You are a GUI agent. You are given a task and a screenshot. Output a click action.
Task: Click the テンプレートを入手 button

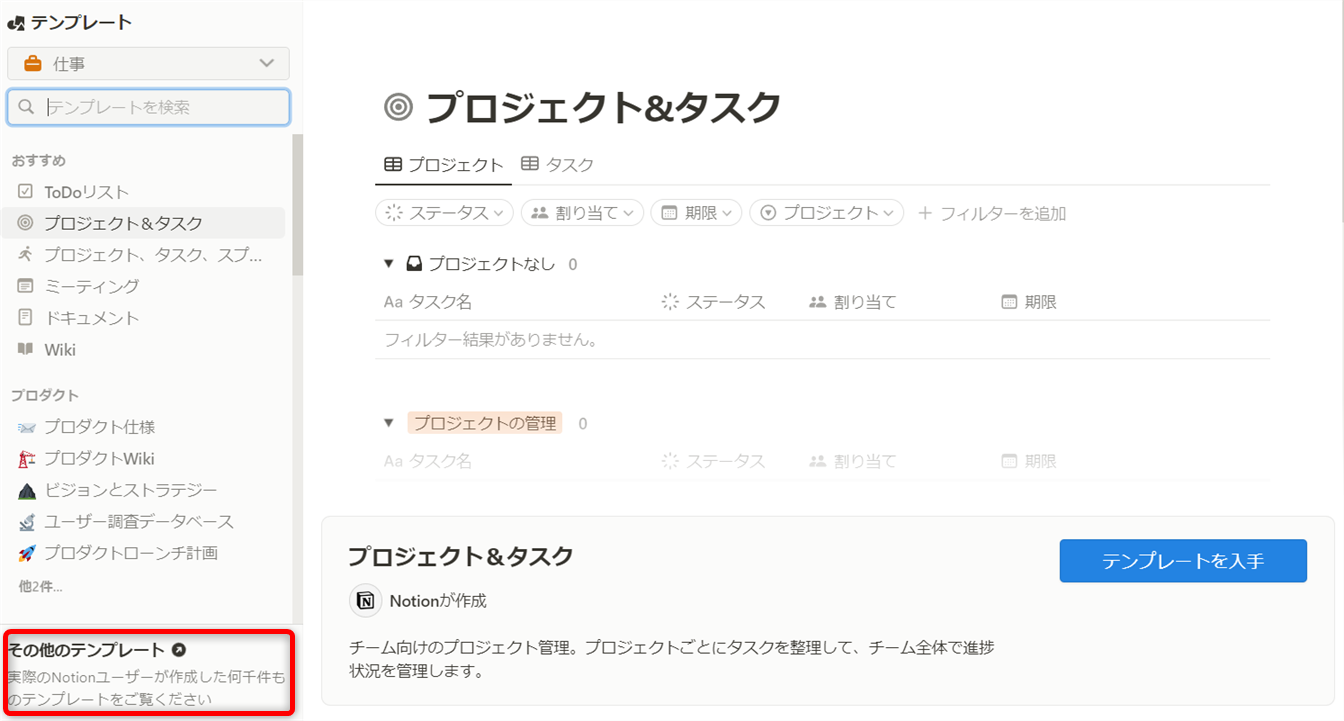coord(1182,561)
